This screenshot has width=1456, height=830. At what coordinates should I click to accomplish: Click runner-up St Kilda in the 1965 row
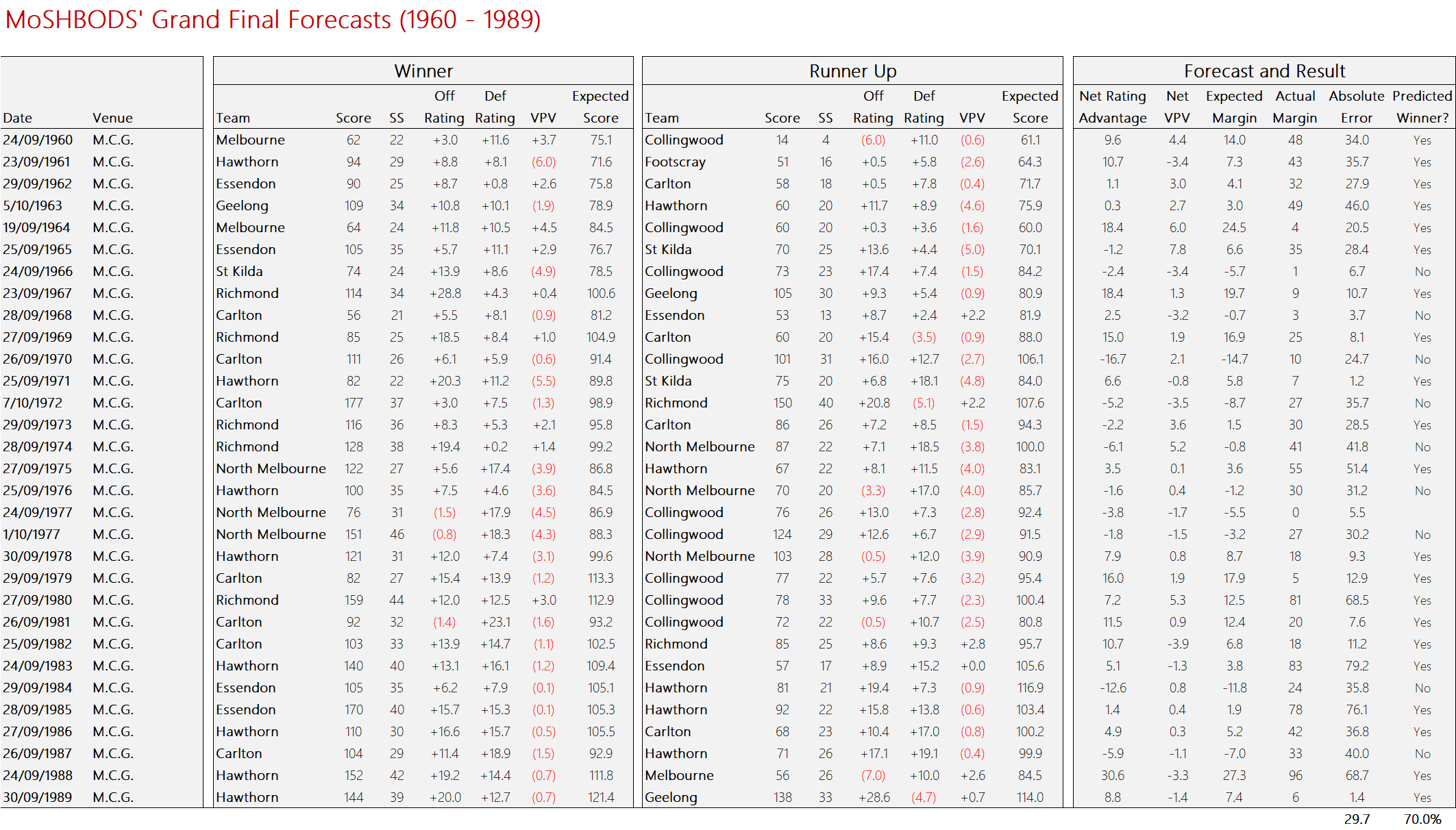668,249
